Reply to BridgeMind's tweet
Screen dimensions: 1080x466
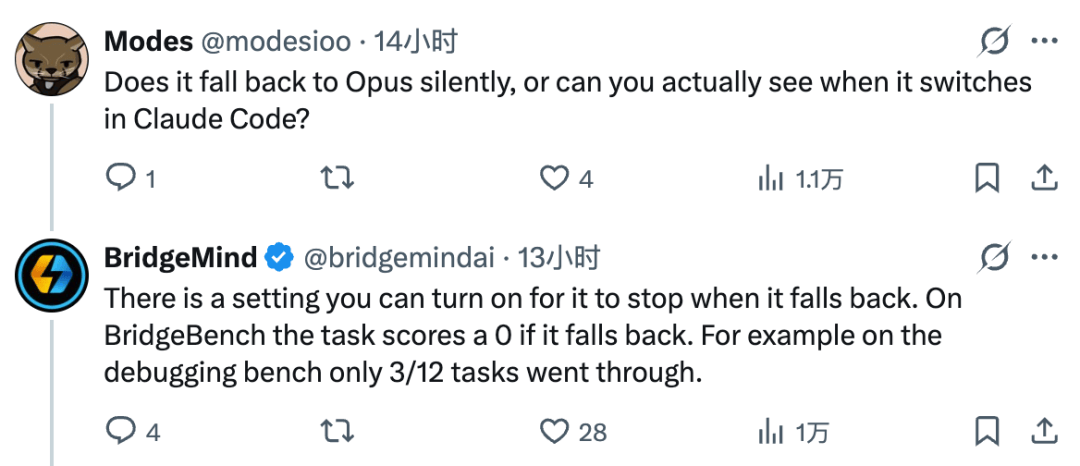pyautogui.click(x=133, y=432)
